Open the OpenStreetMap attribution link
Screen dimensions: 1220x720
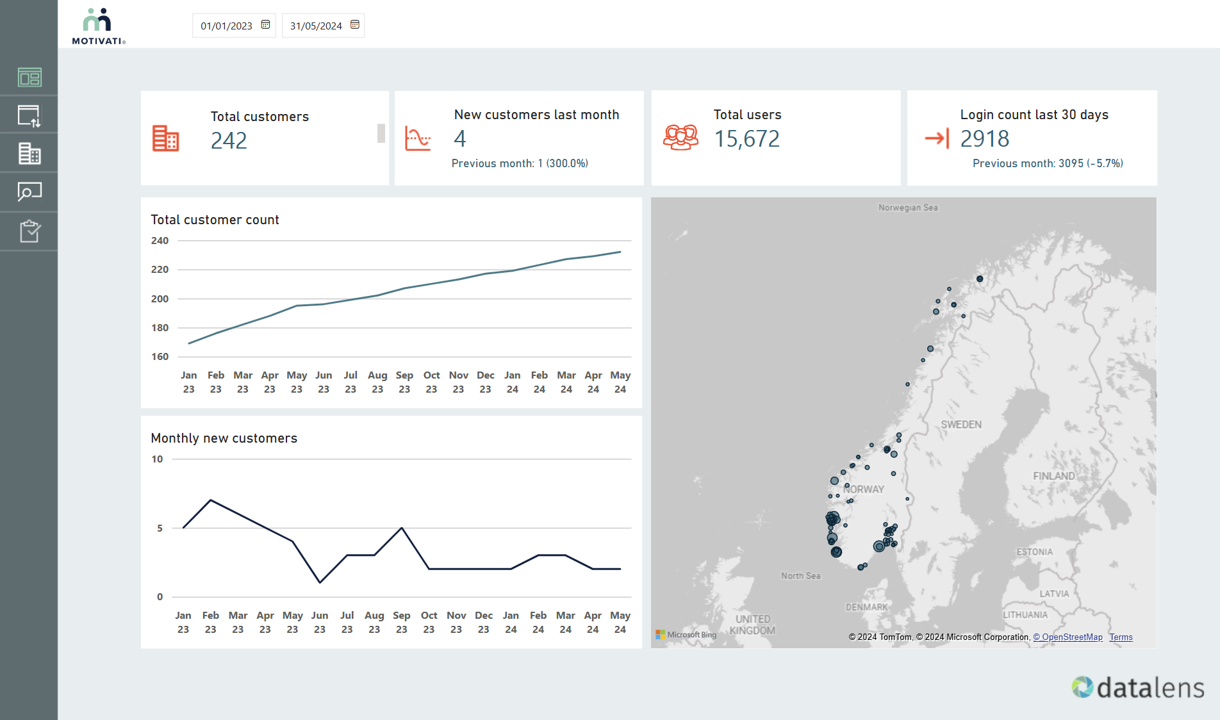[1068, 637]
